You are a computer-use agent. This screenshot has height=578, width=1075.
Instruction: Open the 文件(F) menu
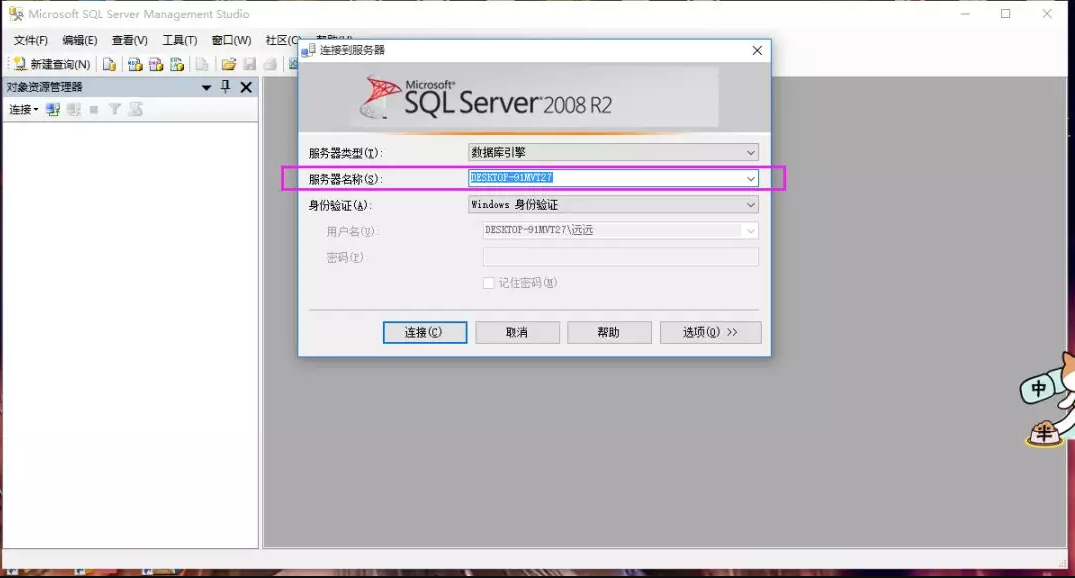(31, 40)
